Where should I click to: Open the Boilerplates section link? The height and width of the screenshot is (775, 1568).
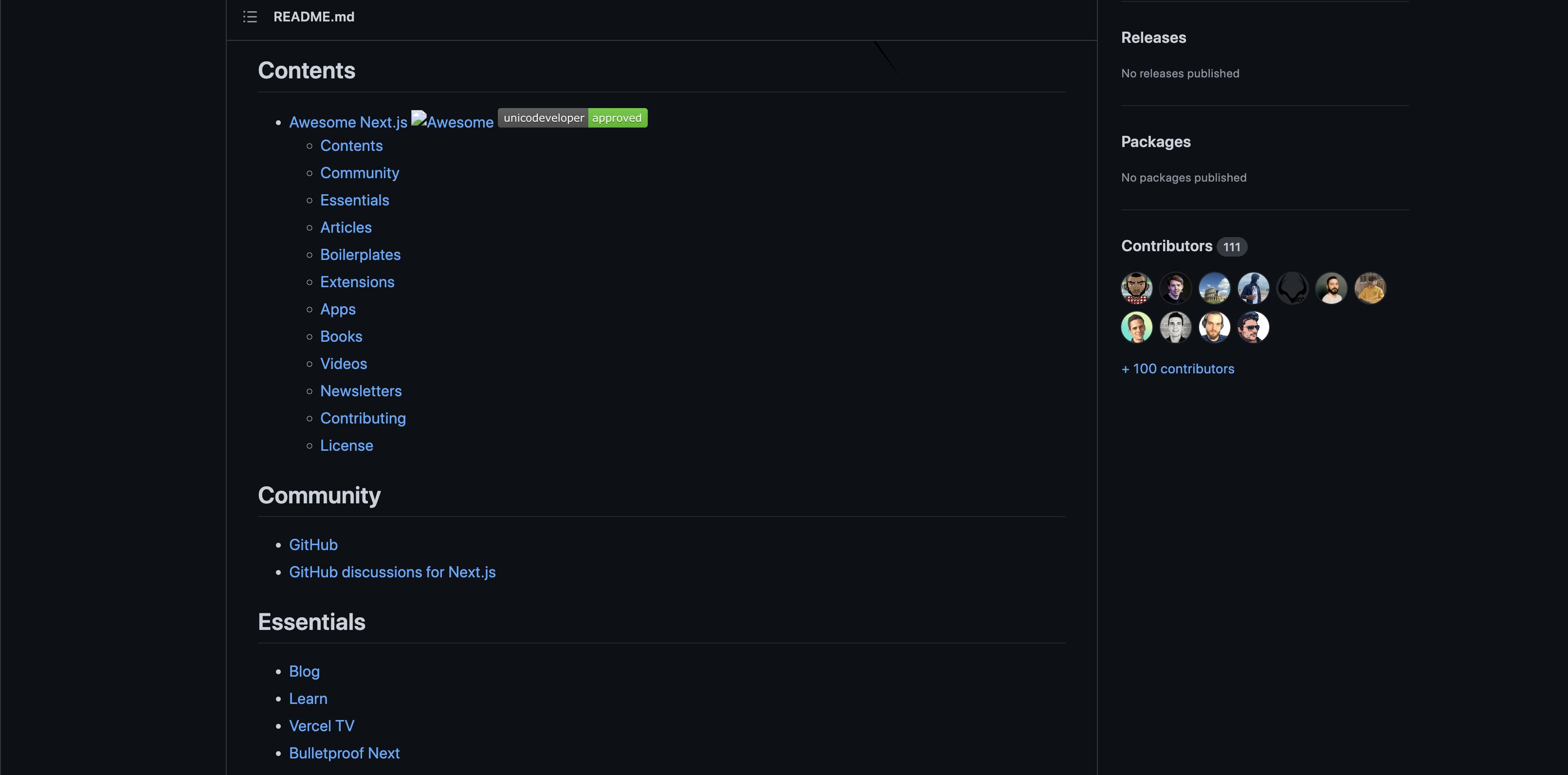[360, 255]
